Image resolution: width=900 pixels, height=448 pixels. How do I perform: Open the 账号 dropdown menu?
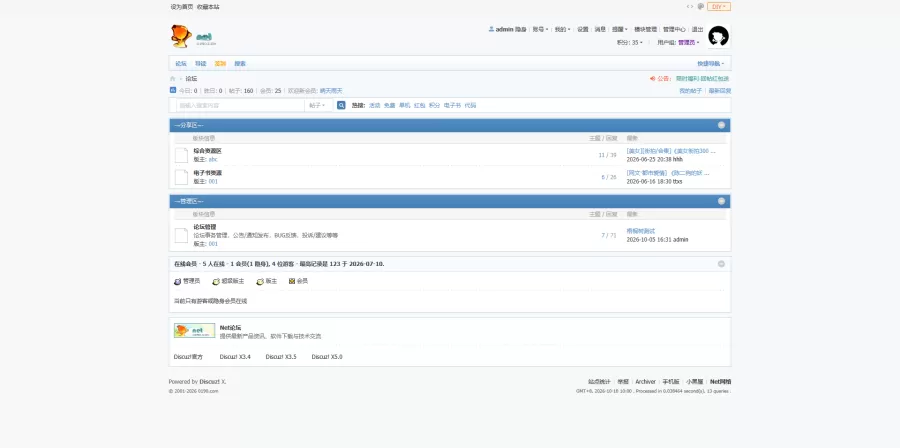pos(540,29)
